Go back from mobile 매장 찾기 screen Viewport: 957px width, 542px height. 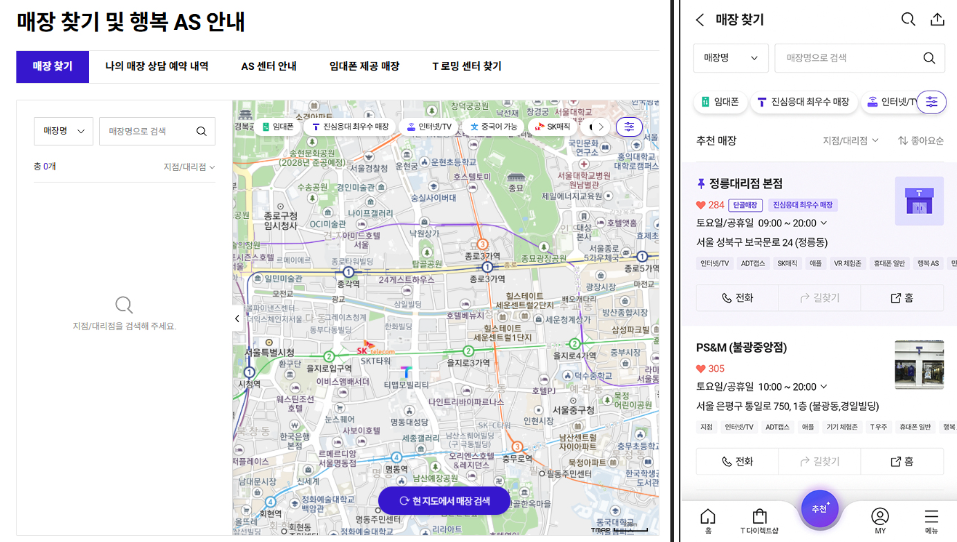(700, 20)
